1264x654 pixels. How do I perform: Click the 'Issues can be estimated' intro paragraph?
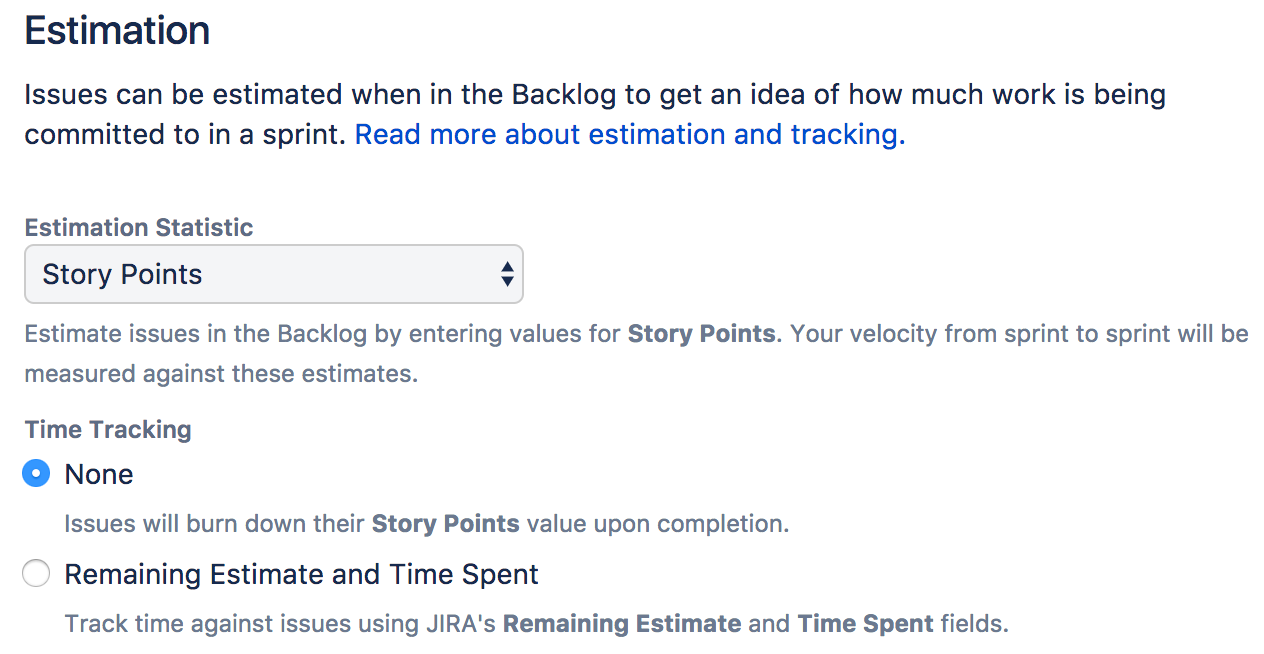point(595,115)
